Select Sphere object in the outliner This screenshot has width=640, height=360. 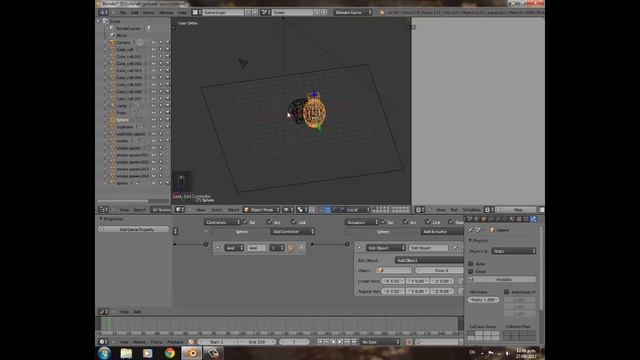[x=122, y=120]
